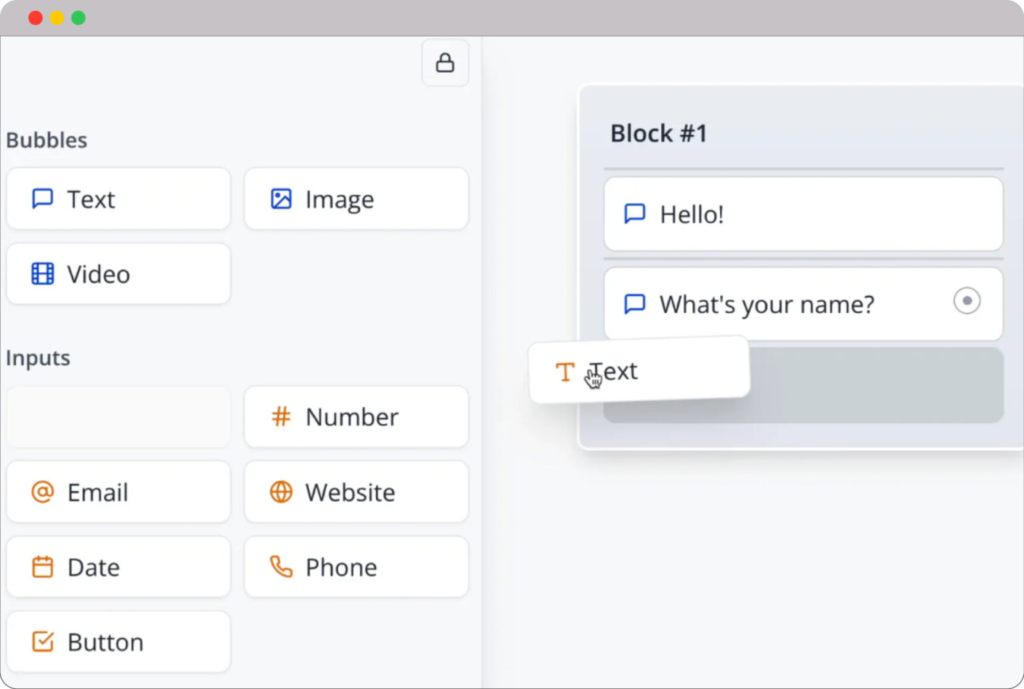1024x689 pixels.
Task: Click the Image bubble picture icon
Action: 281,199
